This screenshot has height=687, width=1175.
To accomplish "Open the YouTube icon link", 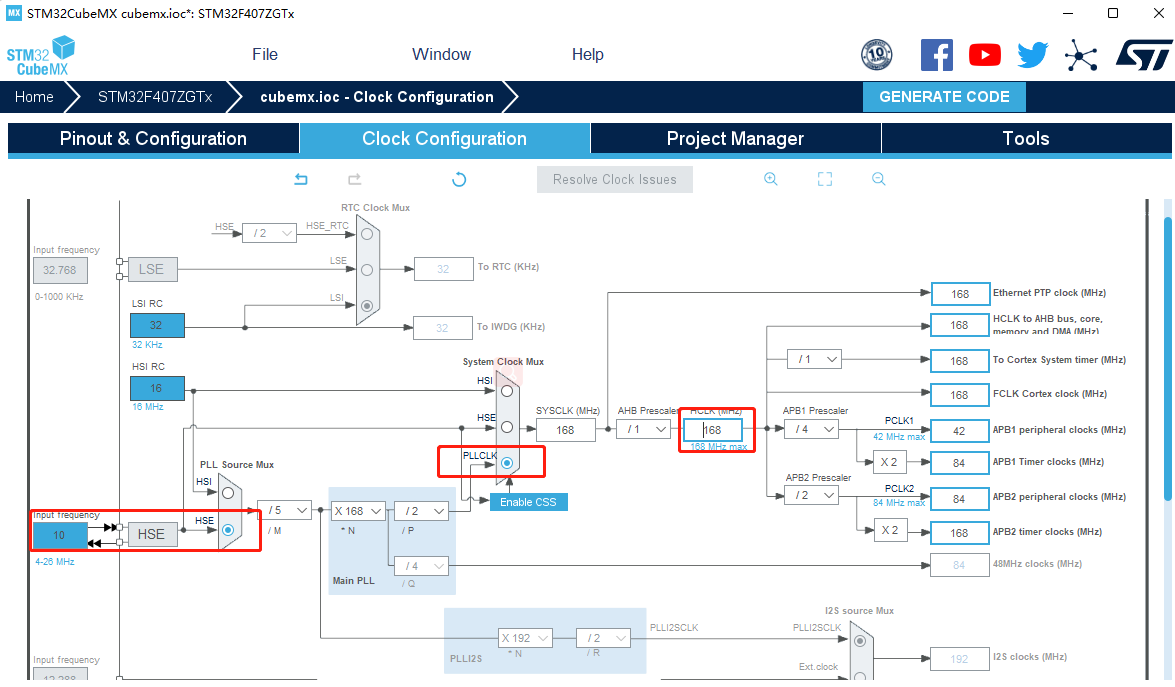I will point(985,55).
